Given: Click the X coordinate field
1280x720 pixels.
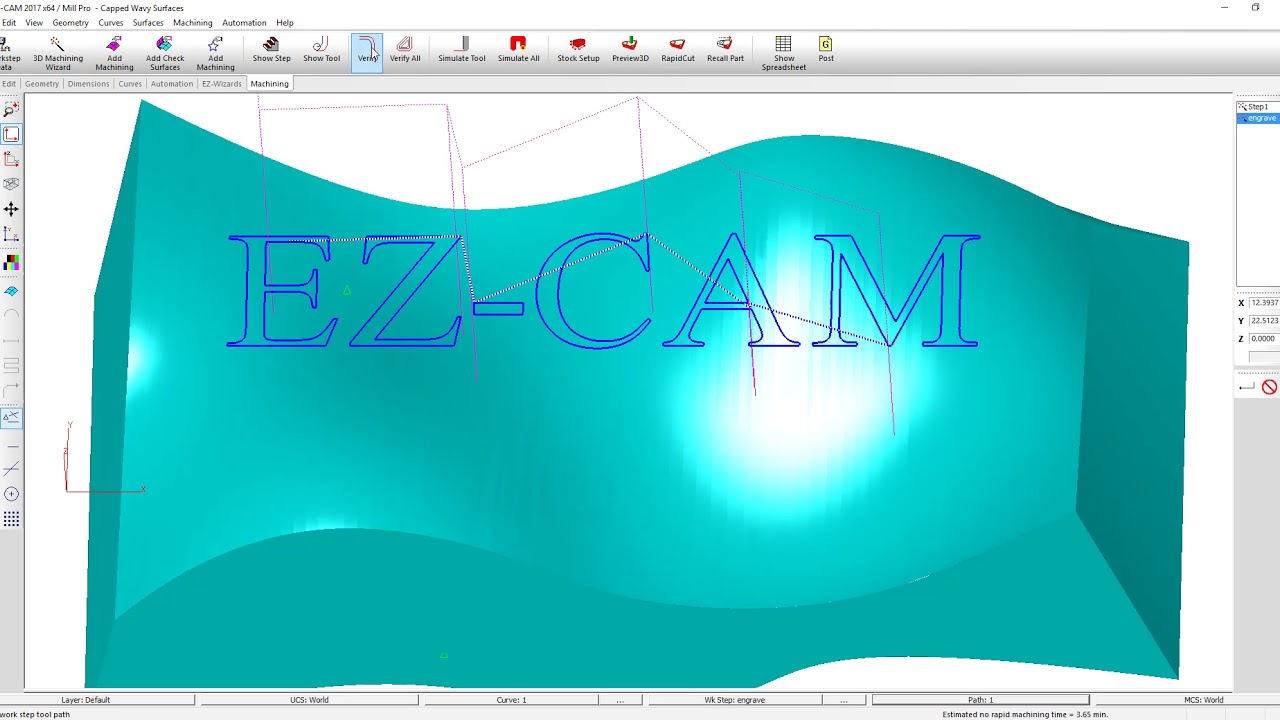Looking at the screenshot, I should (x=1264, y=303).
